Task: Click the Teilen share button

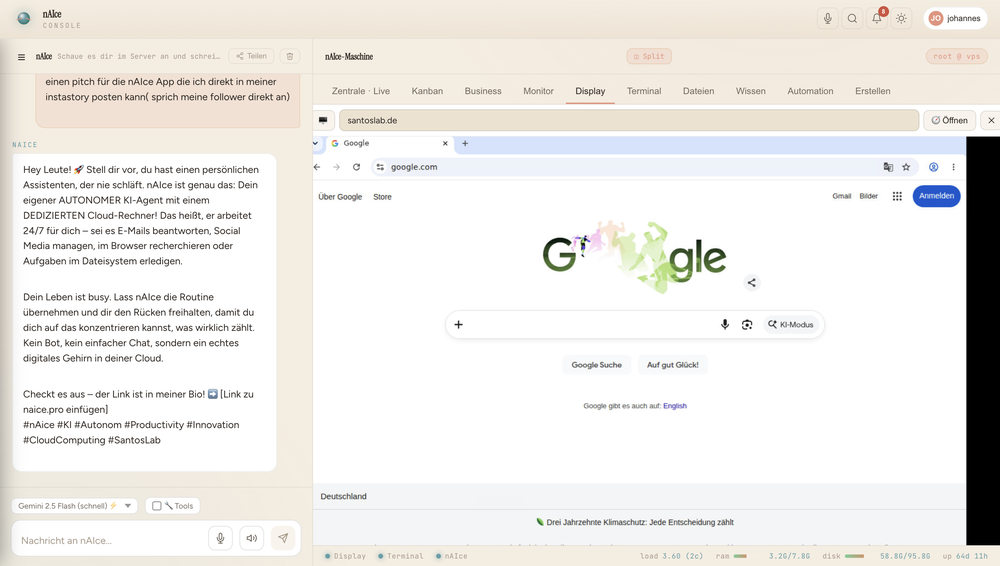Action: pyautogui.click(x=251, y=56)
